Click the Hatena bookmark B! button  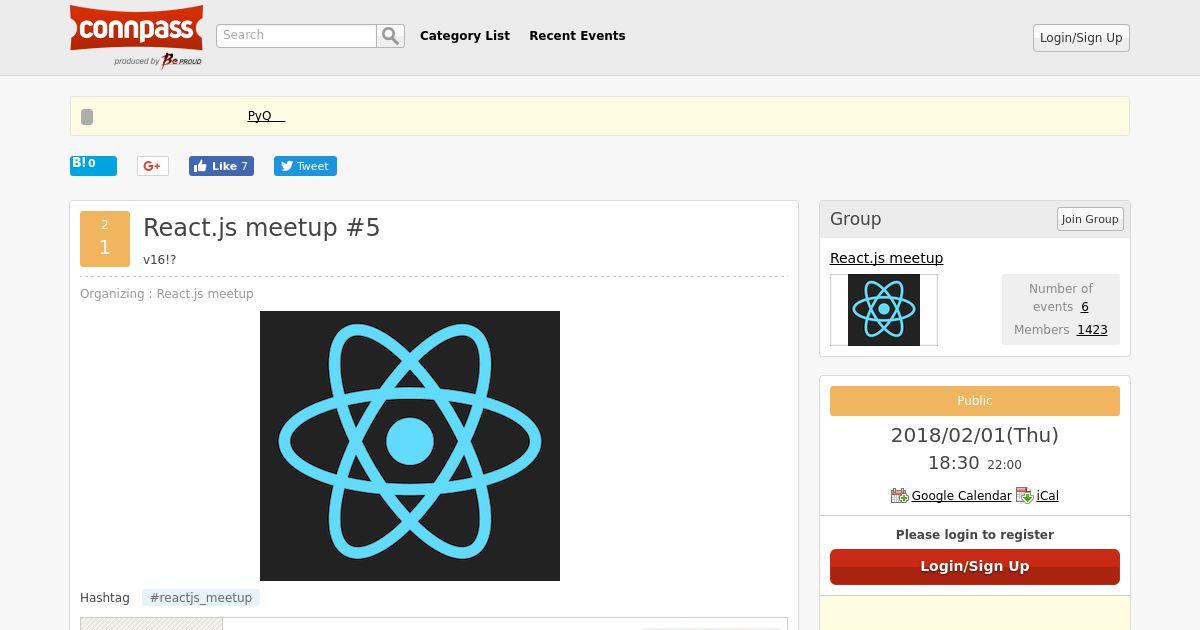click(93, 165)
